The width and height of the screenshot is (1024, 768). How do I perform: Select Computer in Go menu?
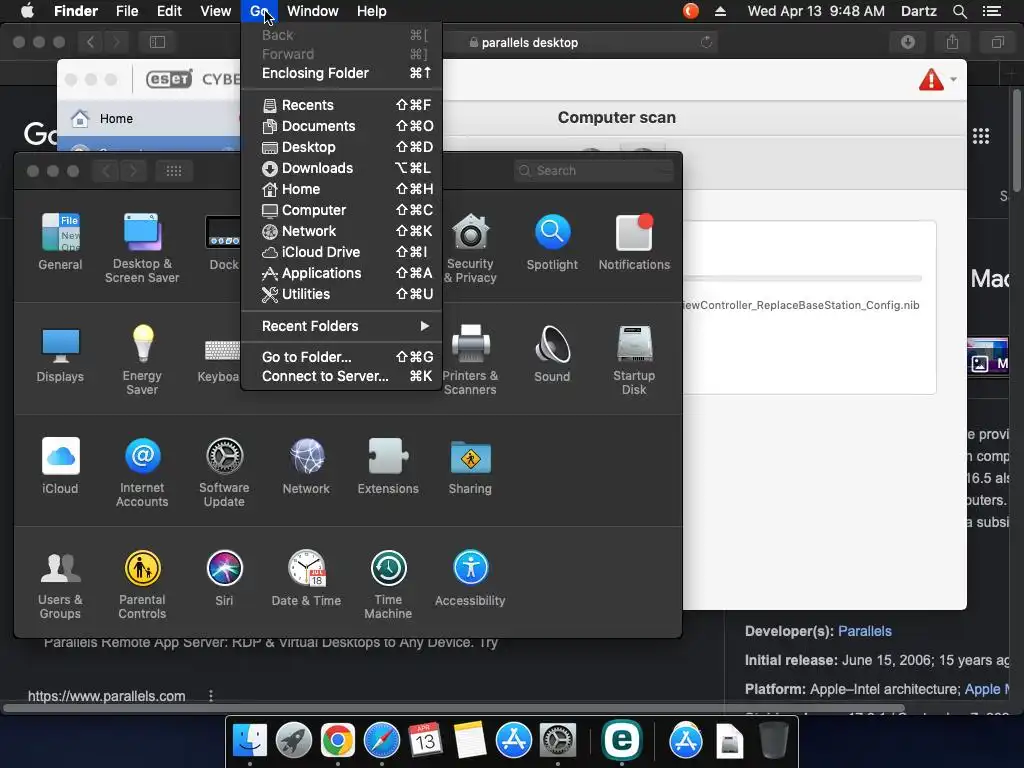click(342, 210)
